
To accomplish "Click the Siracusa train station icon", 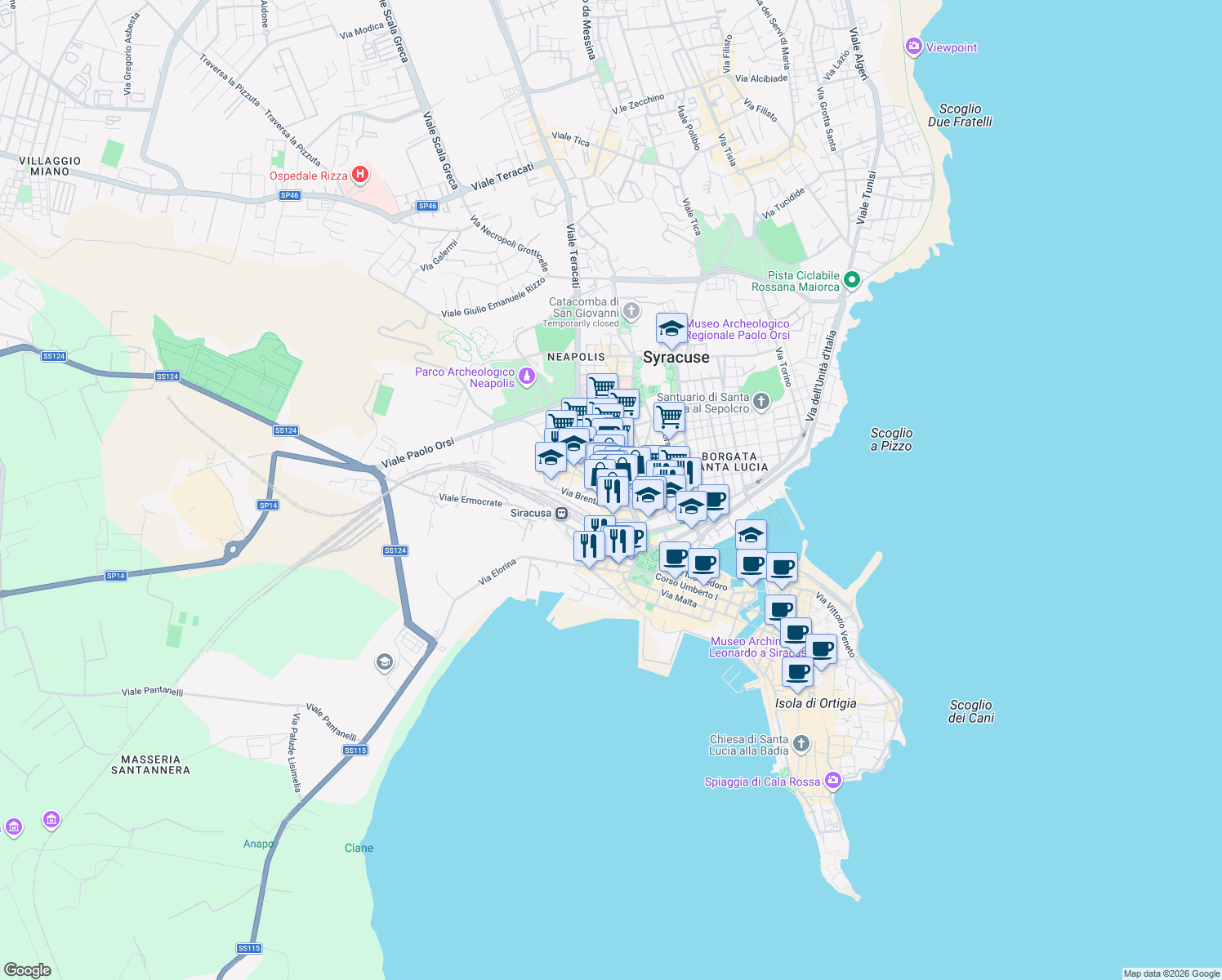I will pos(560,514).
